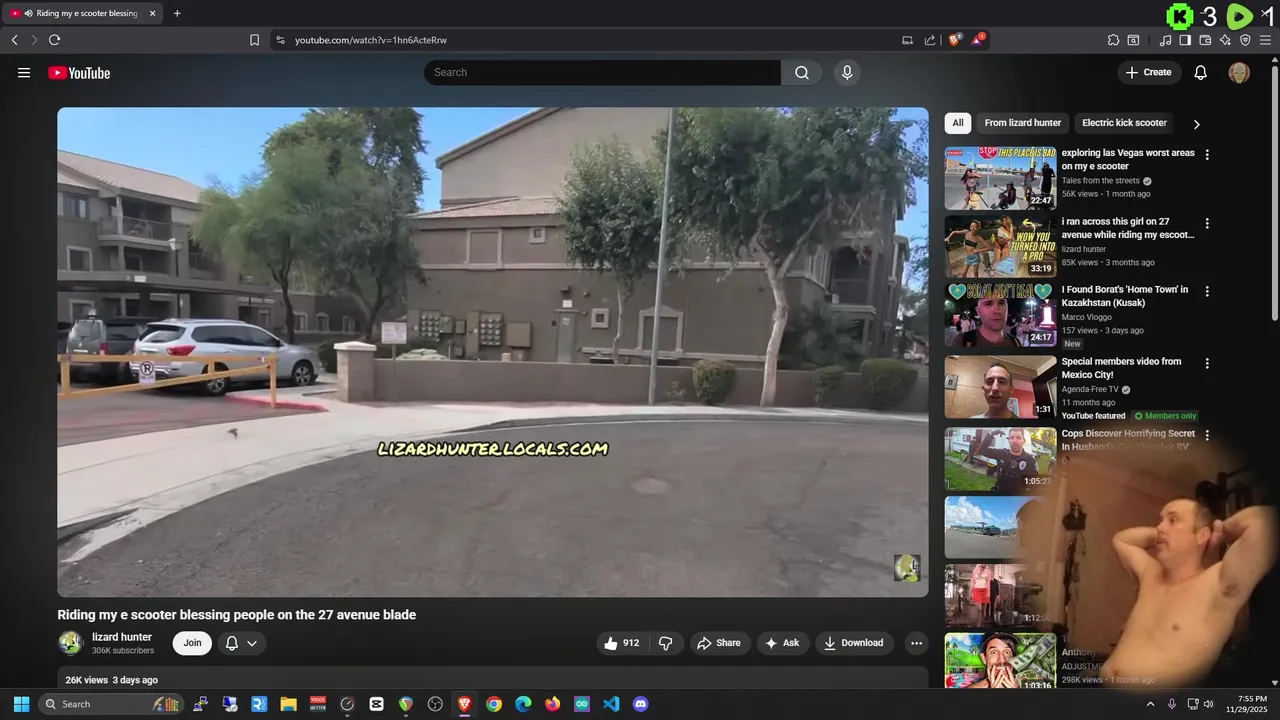Like the video with 912 likes

point(622,643)
